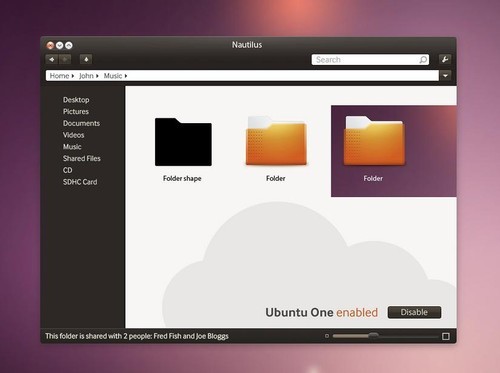Click the highlighted orange Folder icon
This screenshot has height=373, width=500.
[374, 141]
